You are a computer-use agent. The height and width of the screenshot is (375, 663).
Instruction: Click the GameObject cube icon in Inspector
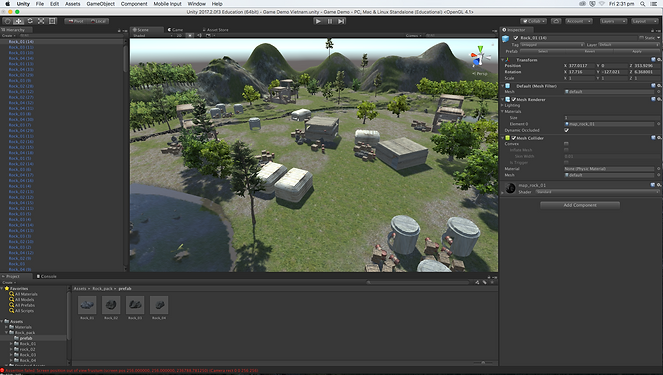point(505,38)
